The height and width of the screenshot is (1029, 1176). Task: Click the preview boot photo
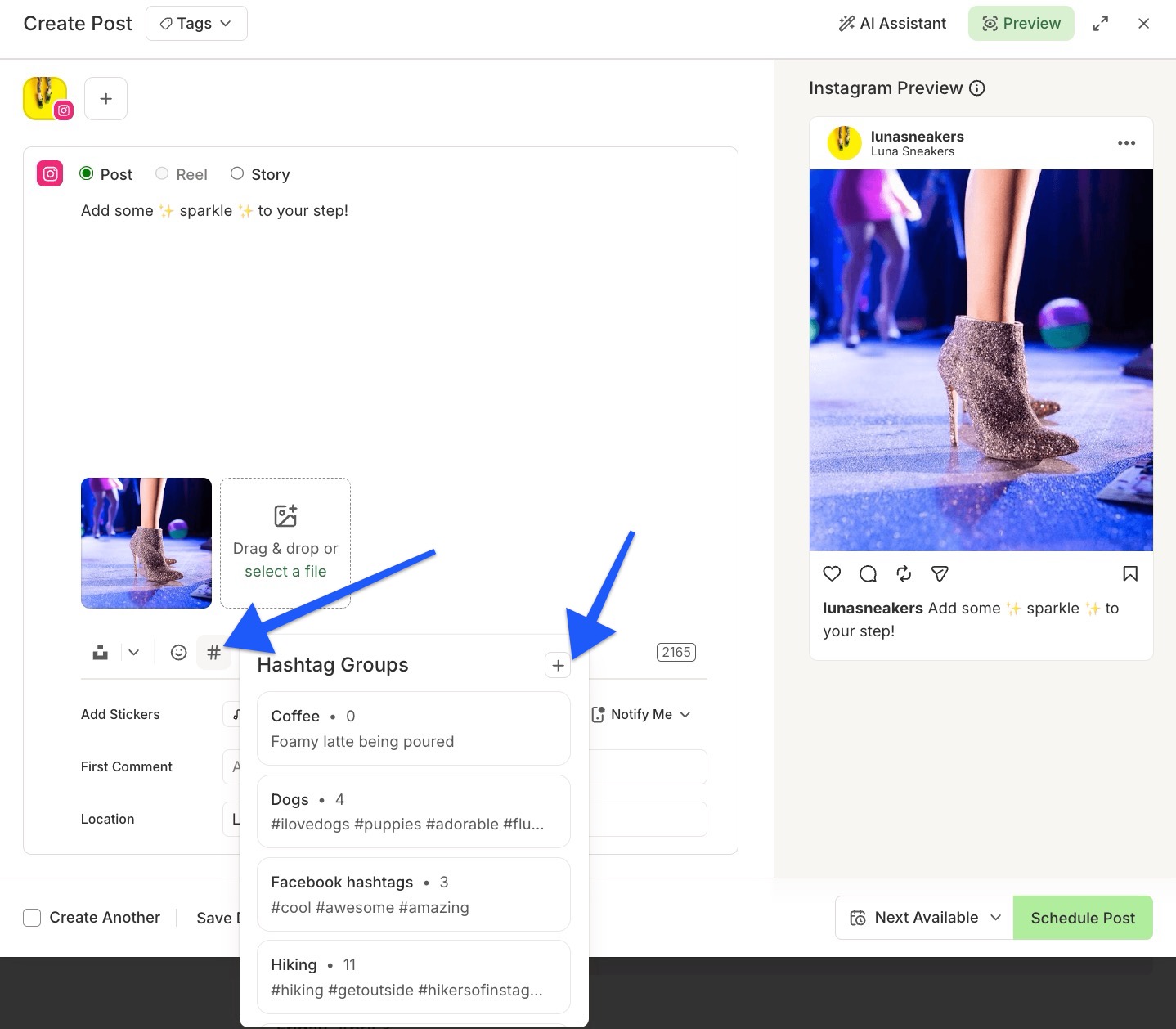point(981,360)
